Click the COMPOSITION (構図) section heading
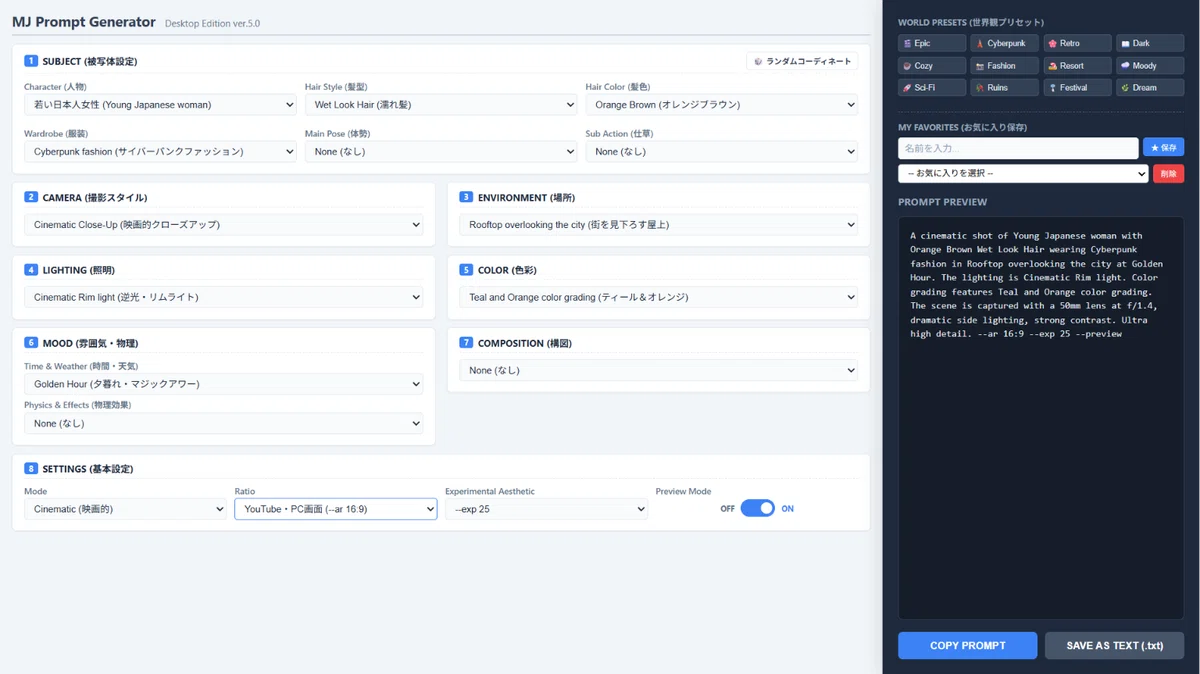Viewport: 1200px width, 674px height. pos(525,343)
